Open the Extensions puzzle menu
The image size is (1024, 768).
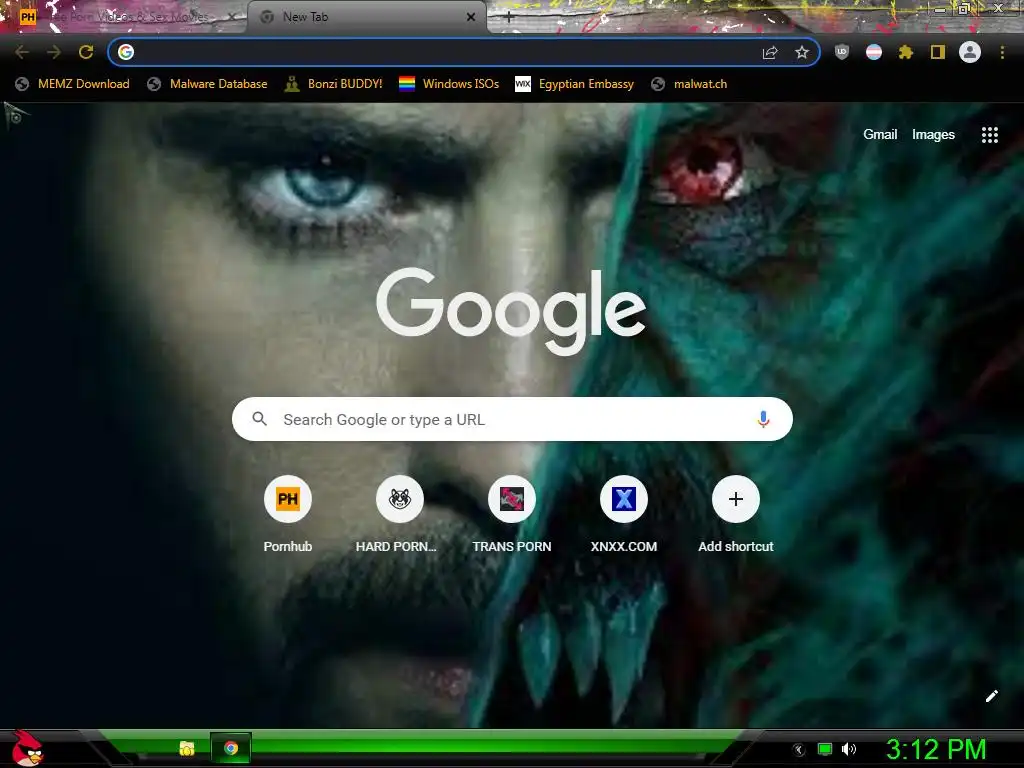click(x=906, y=52)
